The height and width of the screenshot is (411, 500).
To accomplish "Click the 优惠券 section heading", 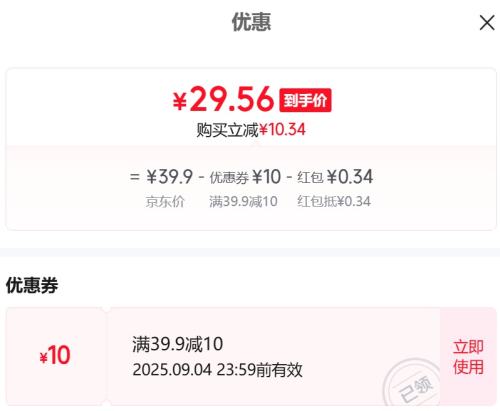I will 32,285.
